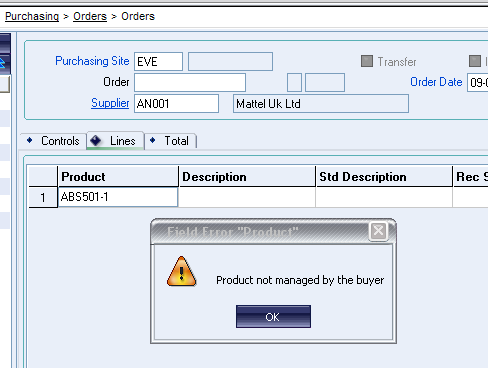Click OK in the Field Error dialog
This screenshot has height=368, width=488.
[x=273, y=316]
